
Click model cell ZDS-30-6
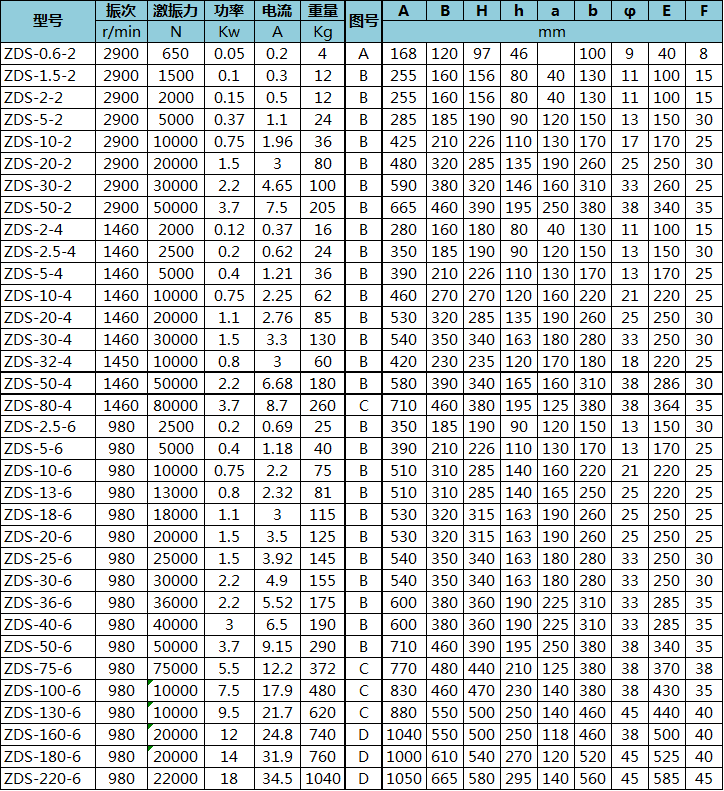tap(48, 581)
